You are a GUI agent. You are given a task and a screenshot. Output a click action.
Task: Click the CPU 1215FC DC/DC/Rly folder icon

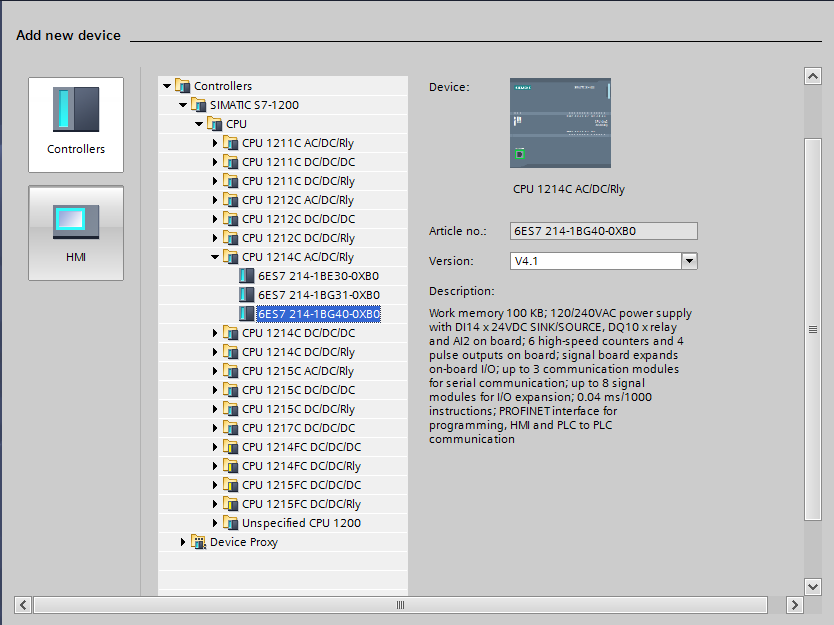click(230, 504)
